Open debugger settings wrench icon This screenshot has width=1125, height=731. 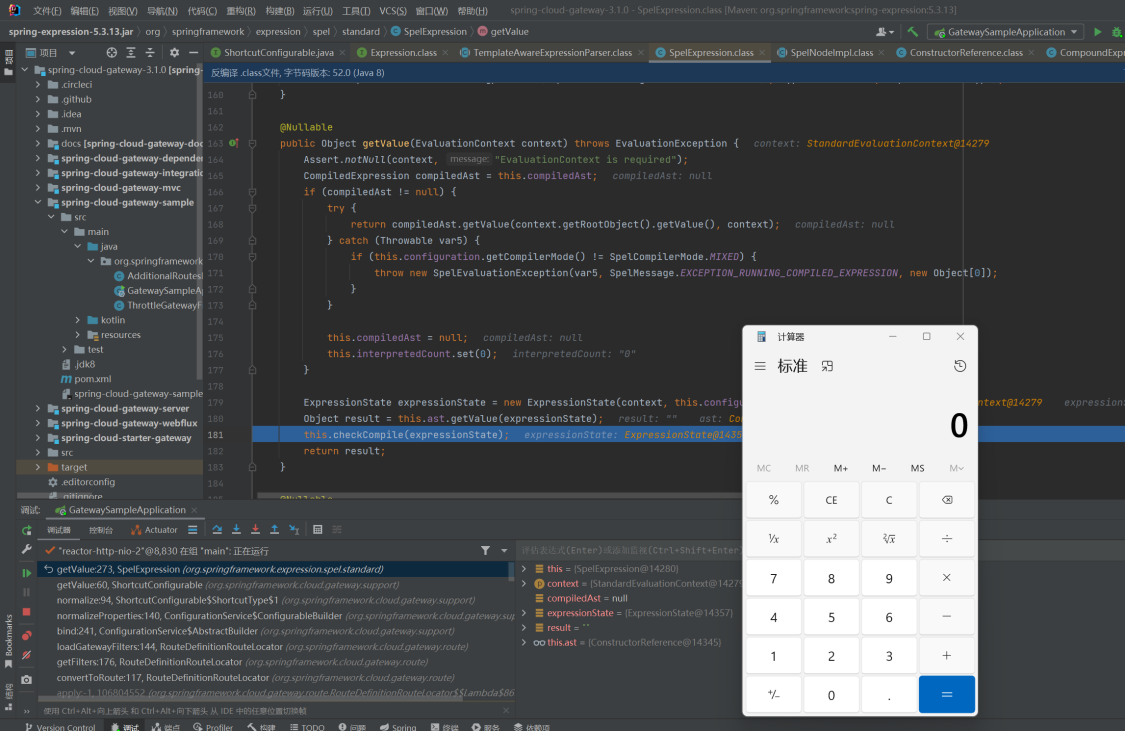(27, 549)
